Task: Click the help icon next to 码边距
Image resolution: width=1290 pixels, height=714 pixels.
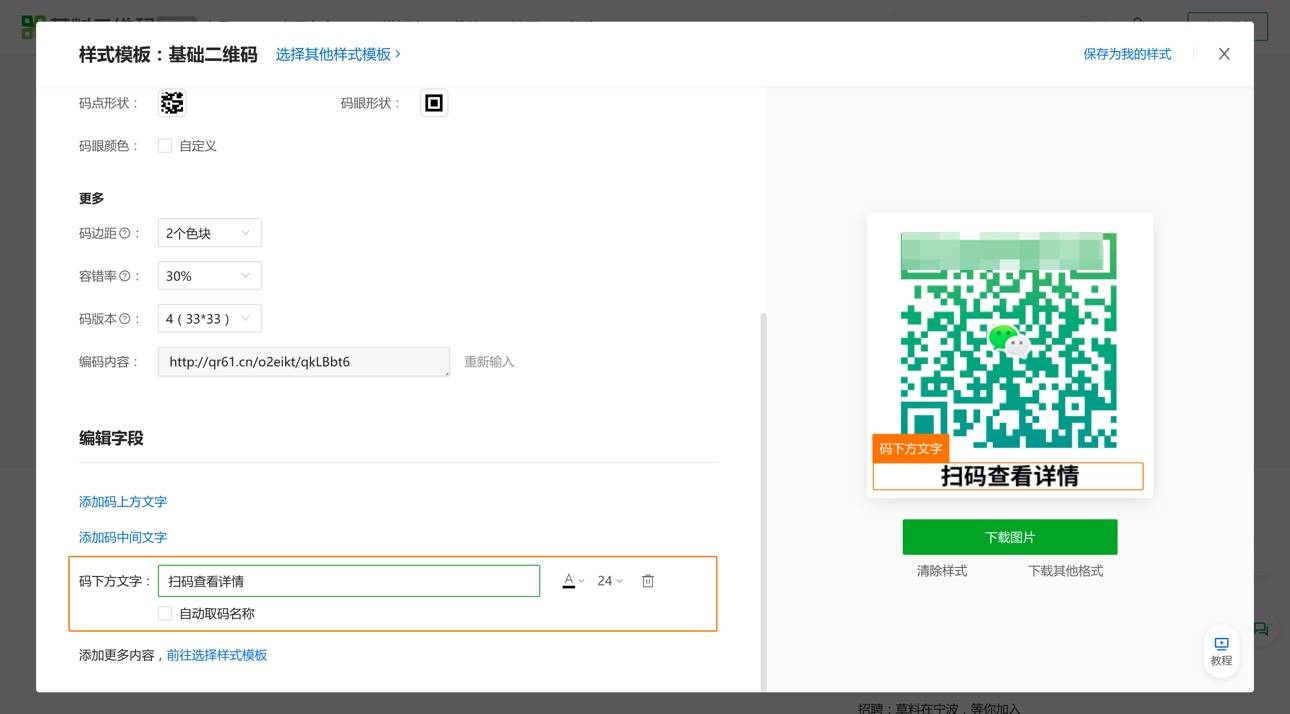Action: (x=125, y=233)
